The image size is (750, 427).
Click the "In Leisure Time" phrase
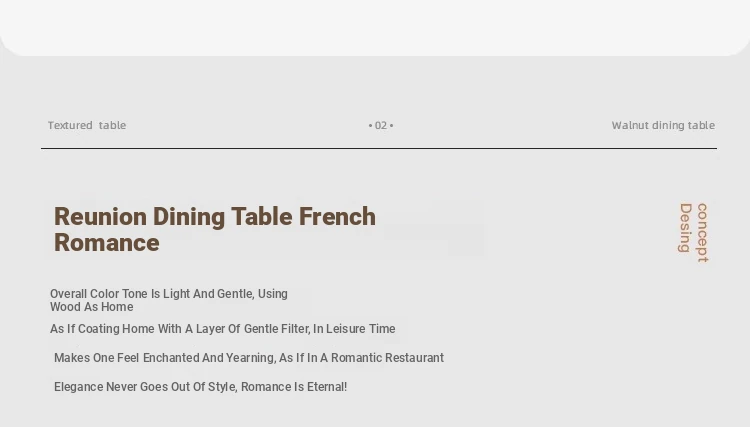(354, 329)
